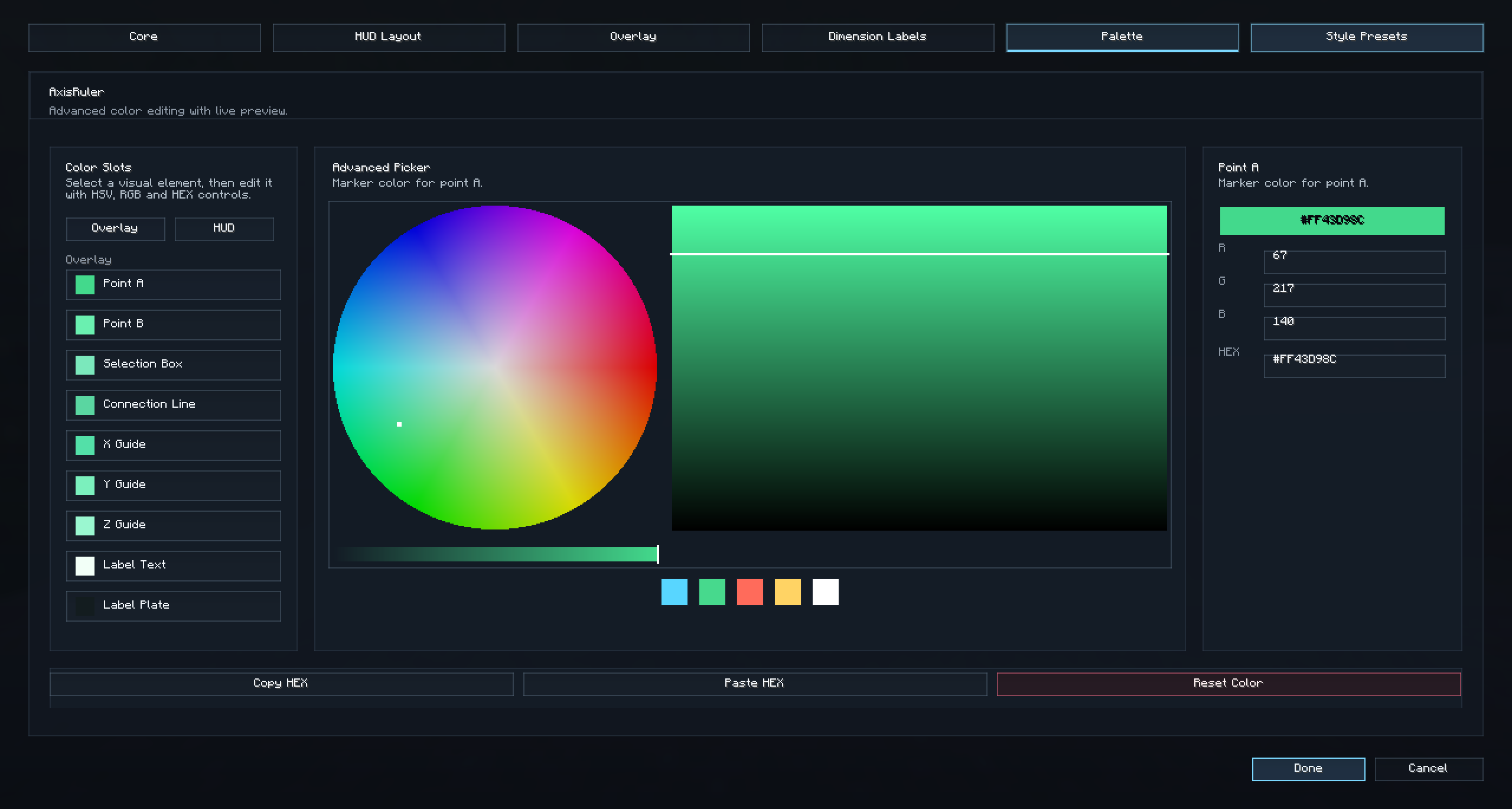Switch to the HUD Layout tab

point(389,37)
